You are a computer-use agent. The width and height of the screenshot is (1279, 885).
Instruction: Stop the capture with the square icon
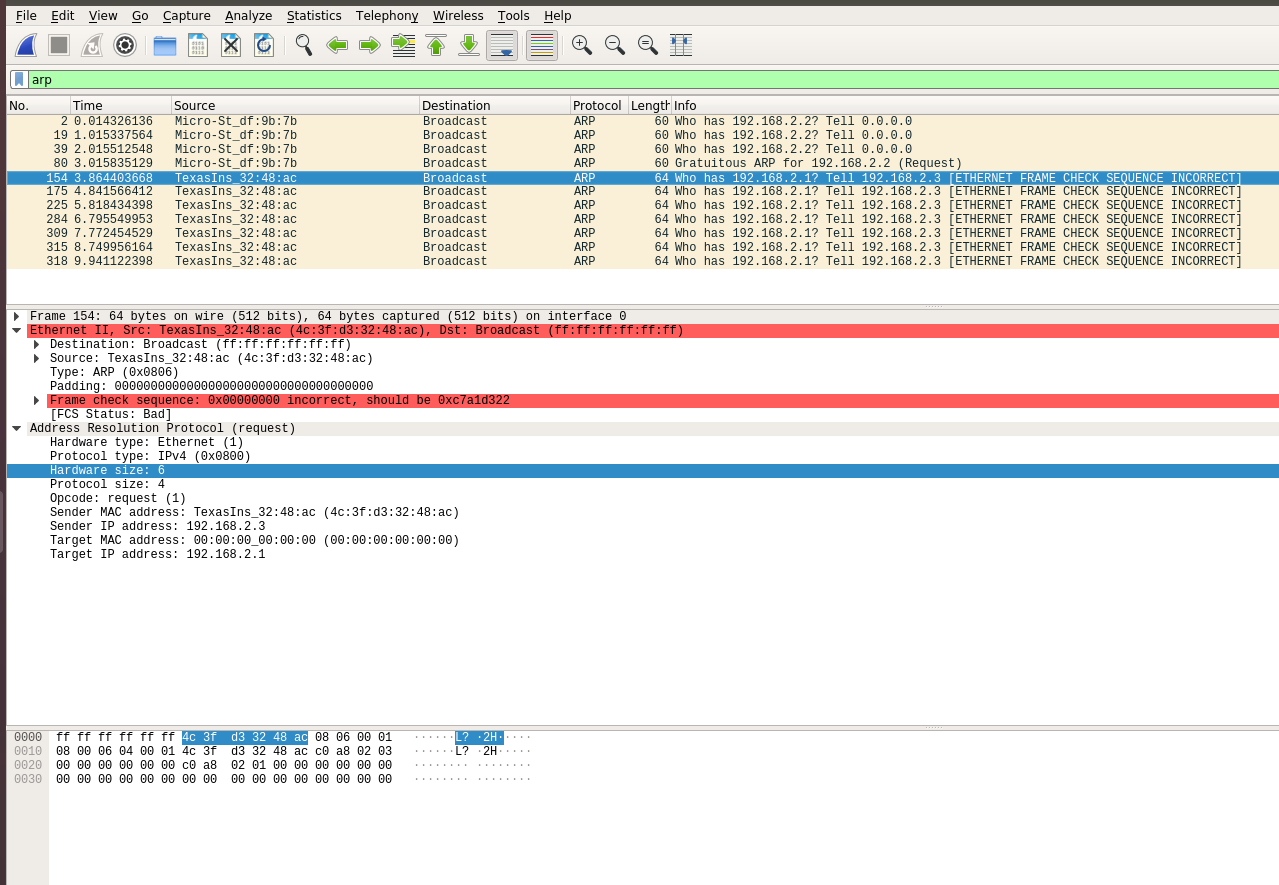pos(59,45)
